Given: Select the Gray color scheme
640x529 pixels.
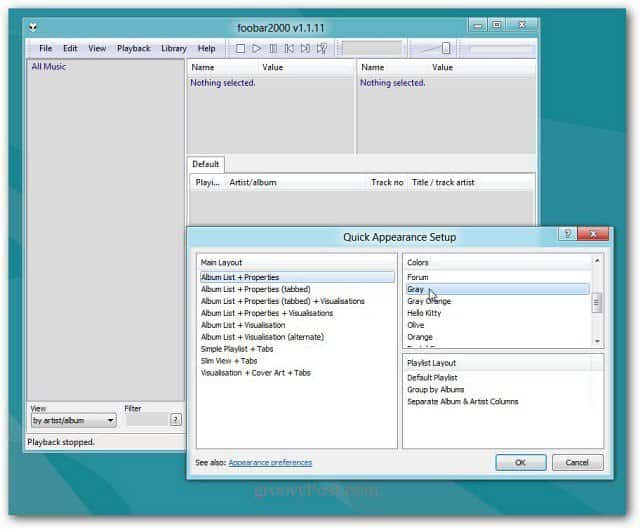Looking at the screenshot, I should point(497,289).
